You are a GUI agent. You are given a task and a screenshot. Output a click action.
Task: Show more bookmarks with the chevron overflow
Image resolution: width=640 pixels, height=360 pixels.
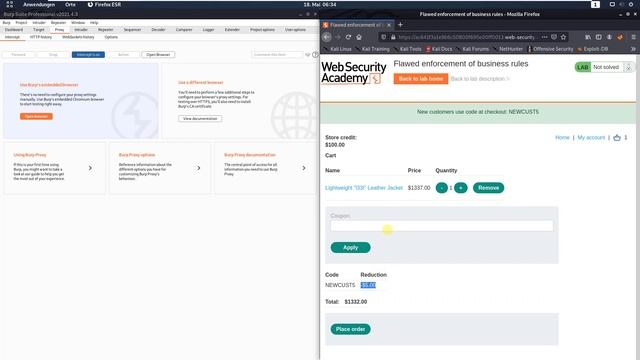pos(633,49)
